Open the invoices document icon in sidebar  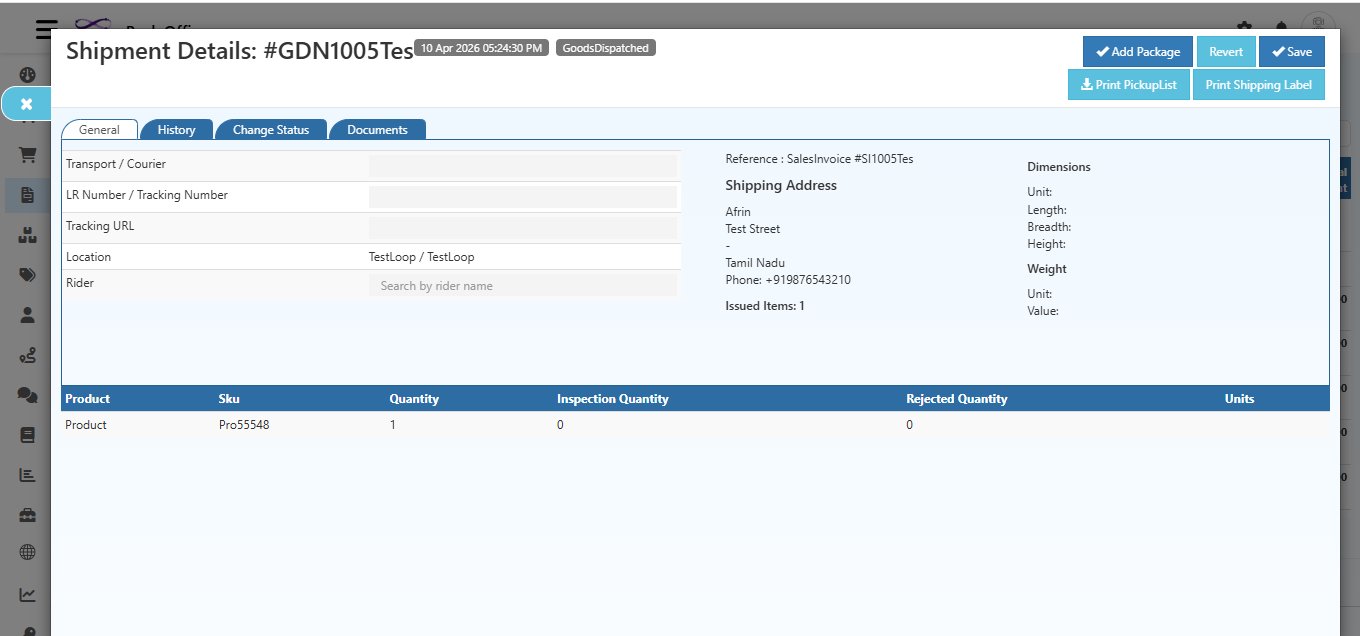[27, 194]
